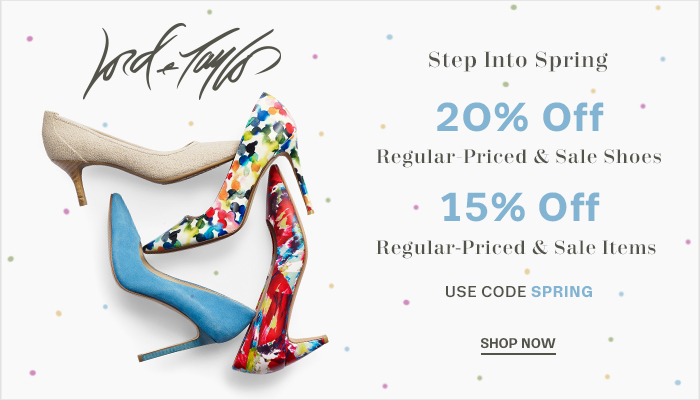
Task: Select the blue suede pump image
Action: (x=179, y=277)
